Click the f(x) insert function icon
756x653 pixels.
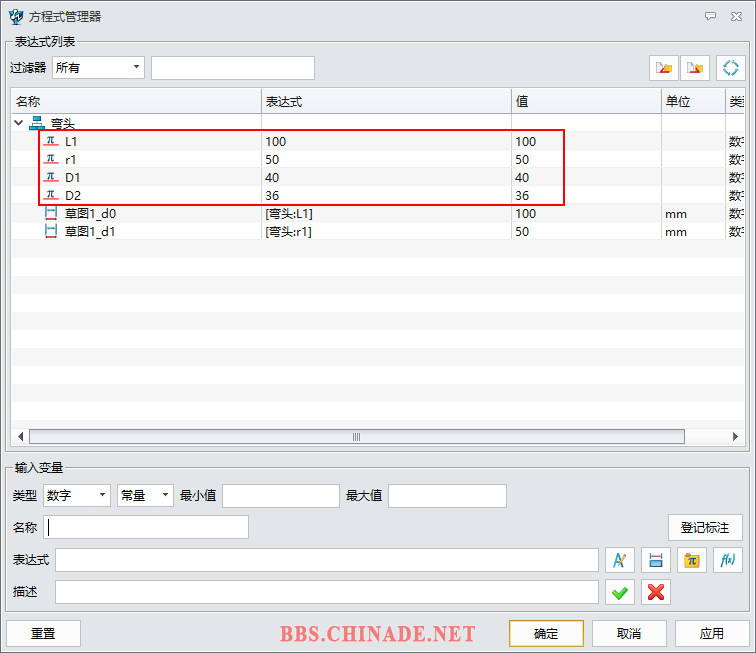point(728,560)
